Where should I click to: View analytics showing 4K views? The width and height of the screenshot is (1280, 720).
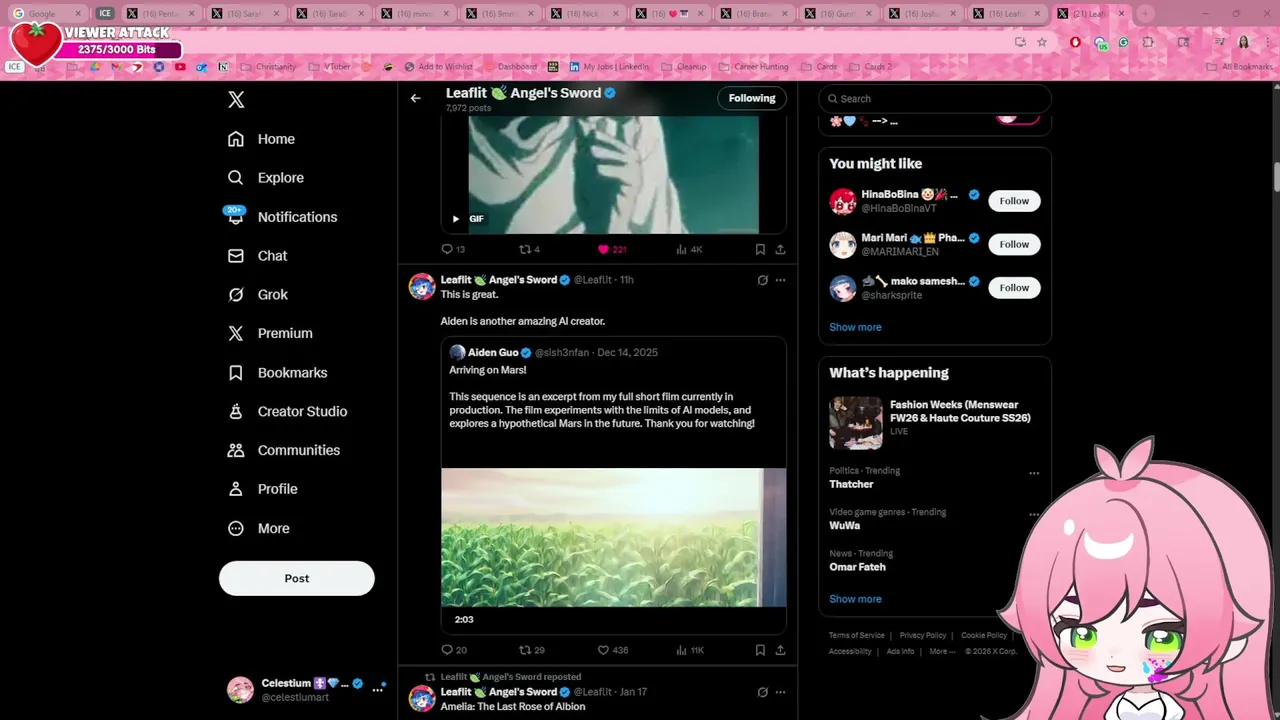pyautogui.click(x=690, y=249)
